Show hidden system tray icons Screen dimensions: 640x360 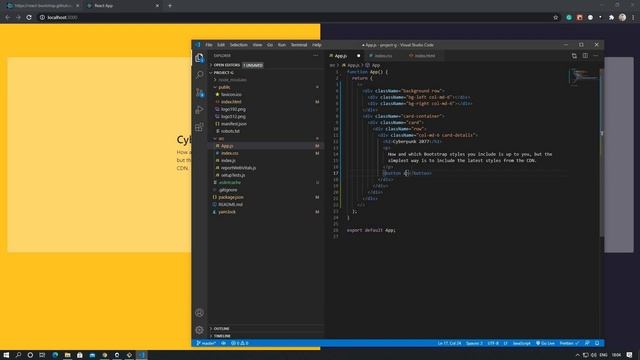tap(578, 355)
